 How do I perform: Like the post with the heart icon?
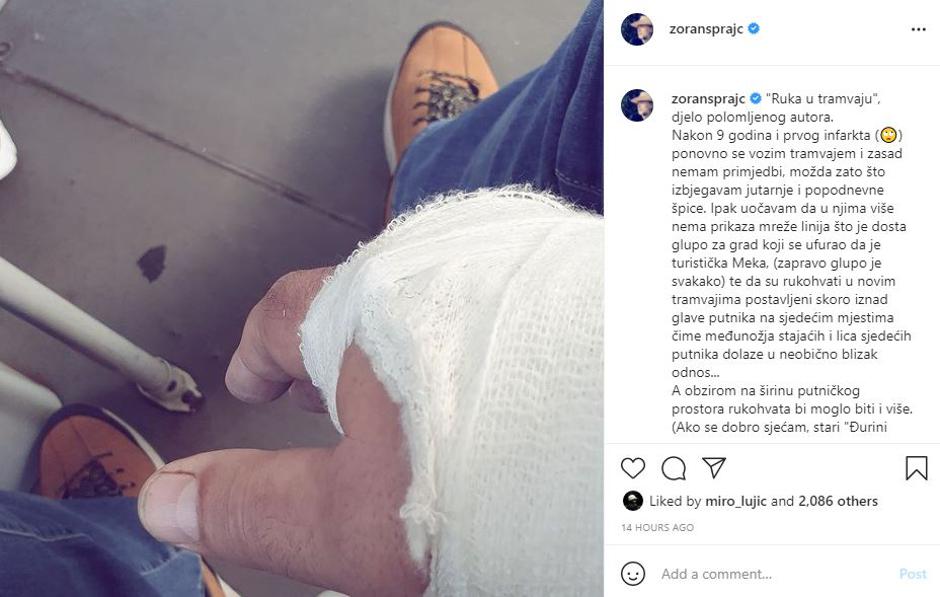point(633,468)
